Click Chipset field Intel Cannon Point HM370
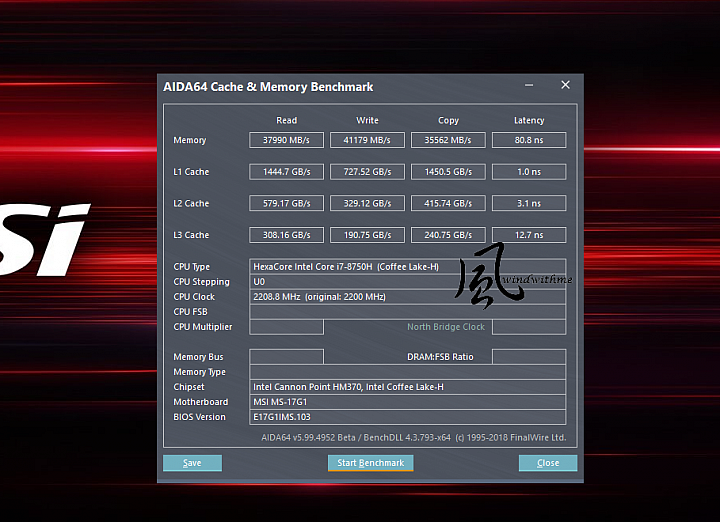720x522 pixels. pyautogui.click(x=408, y=387)
